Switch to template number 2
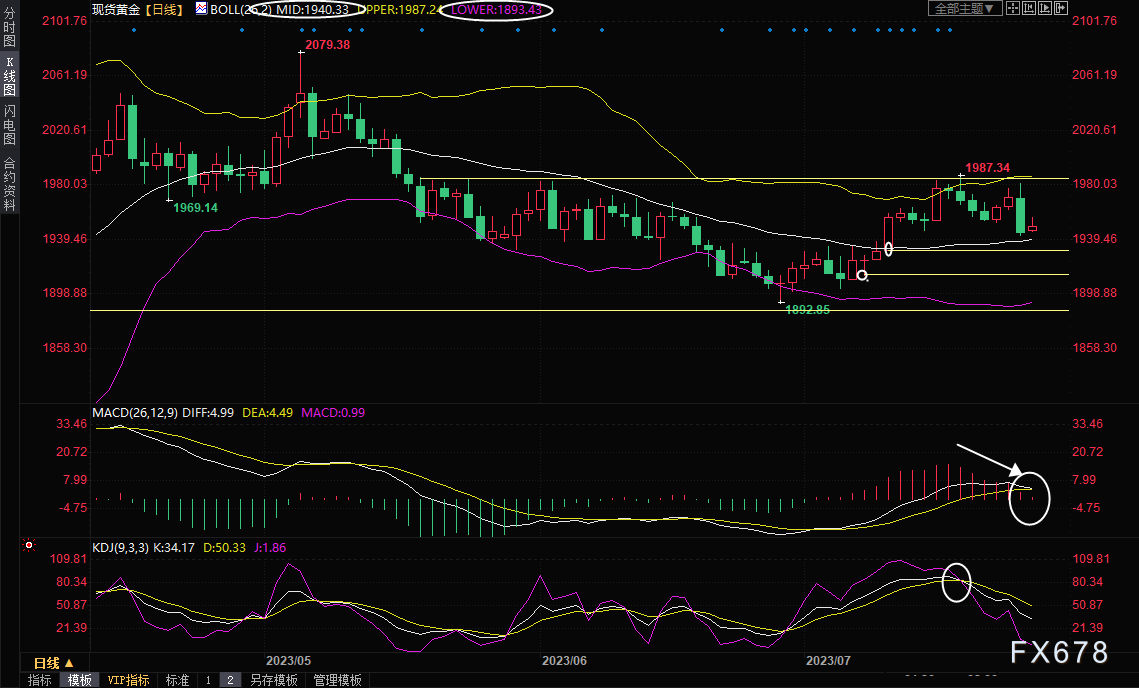The height and width of the screenshot is (688, 1139). click(230, 680)
